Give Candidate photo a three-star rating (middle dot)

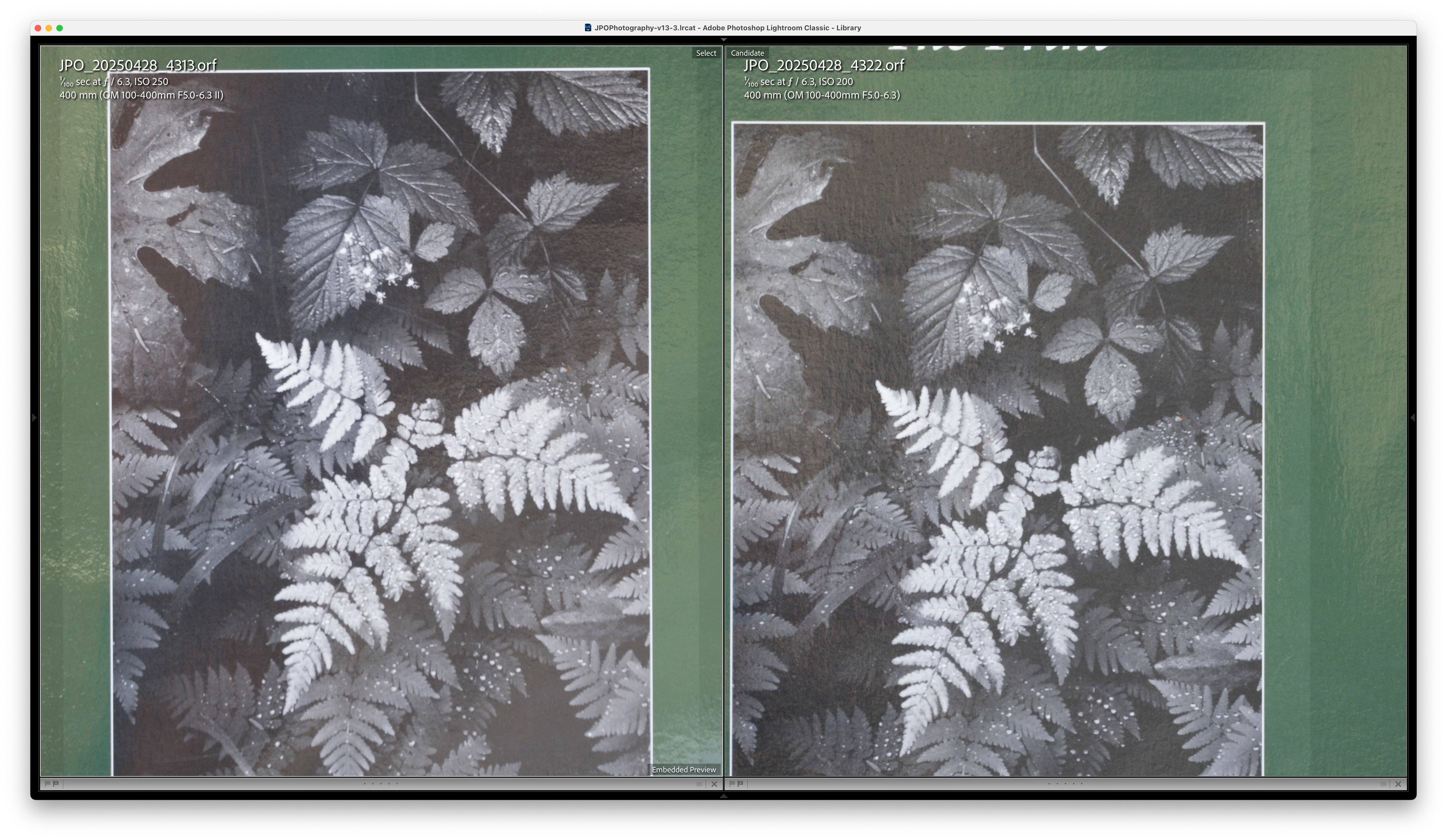pos(1065,784)
